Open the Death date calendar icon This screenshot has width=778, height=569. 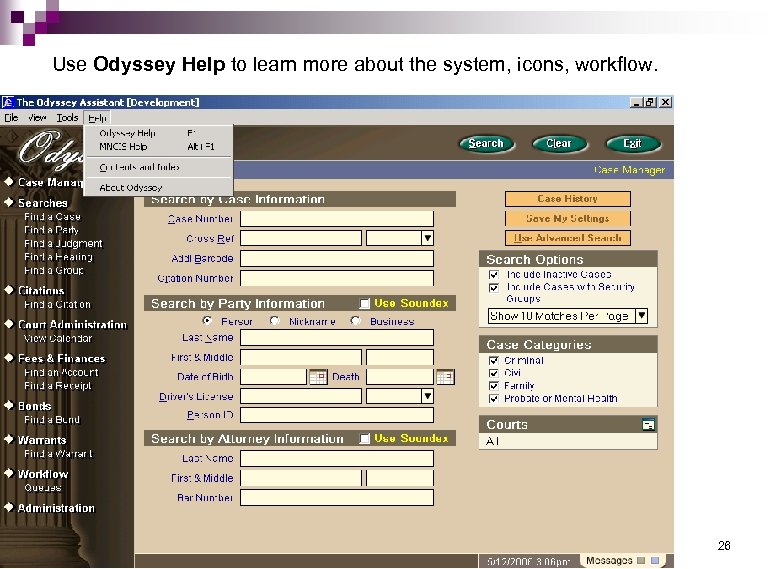[x=446, y=377]
